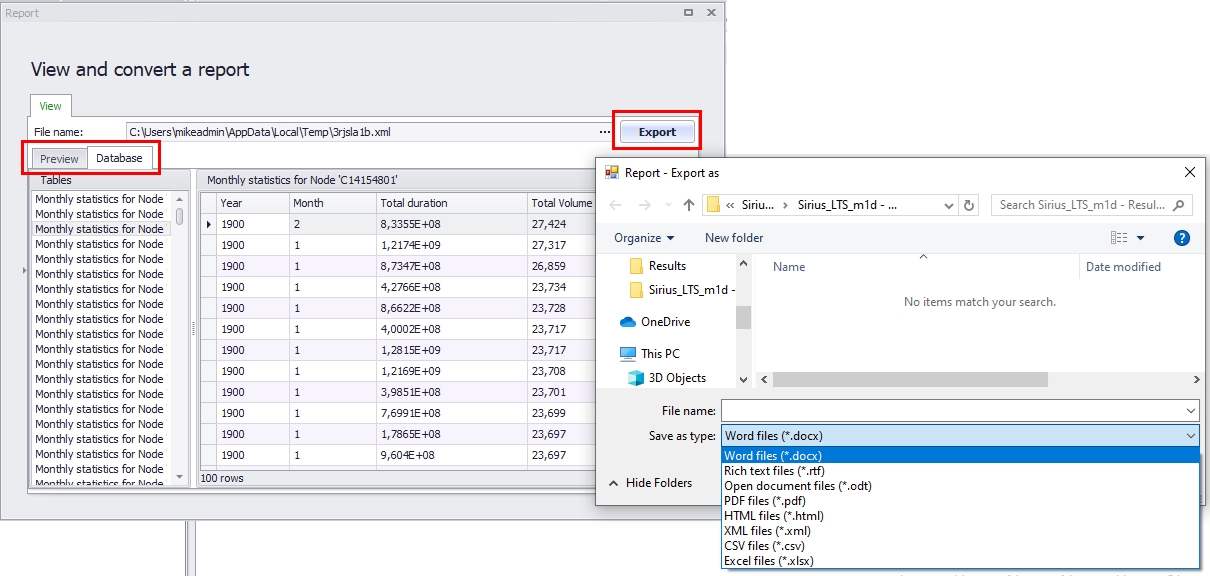Select Results folder in navigation pane

667,266
